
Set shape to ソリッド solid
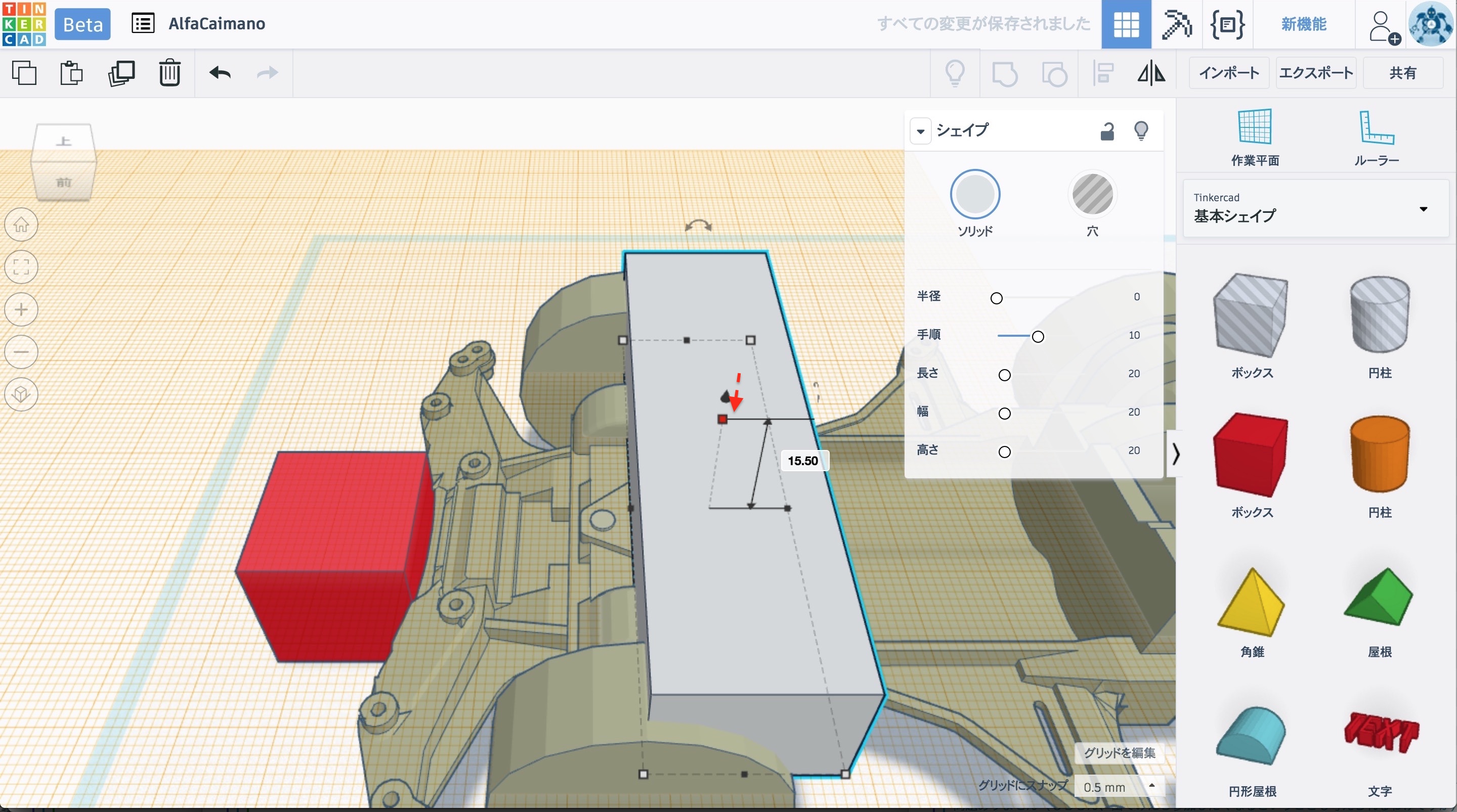coord(974,195)
